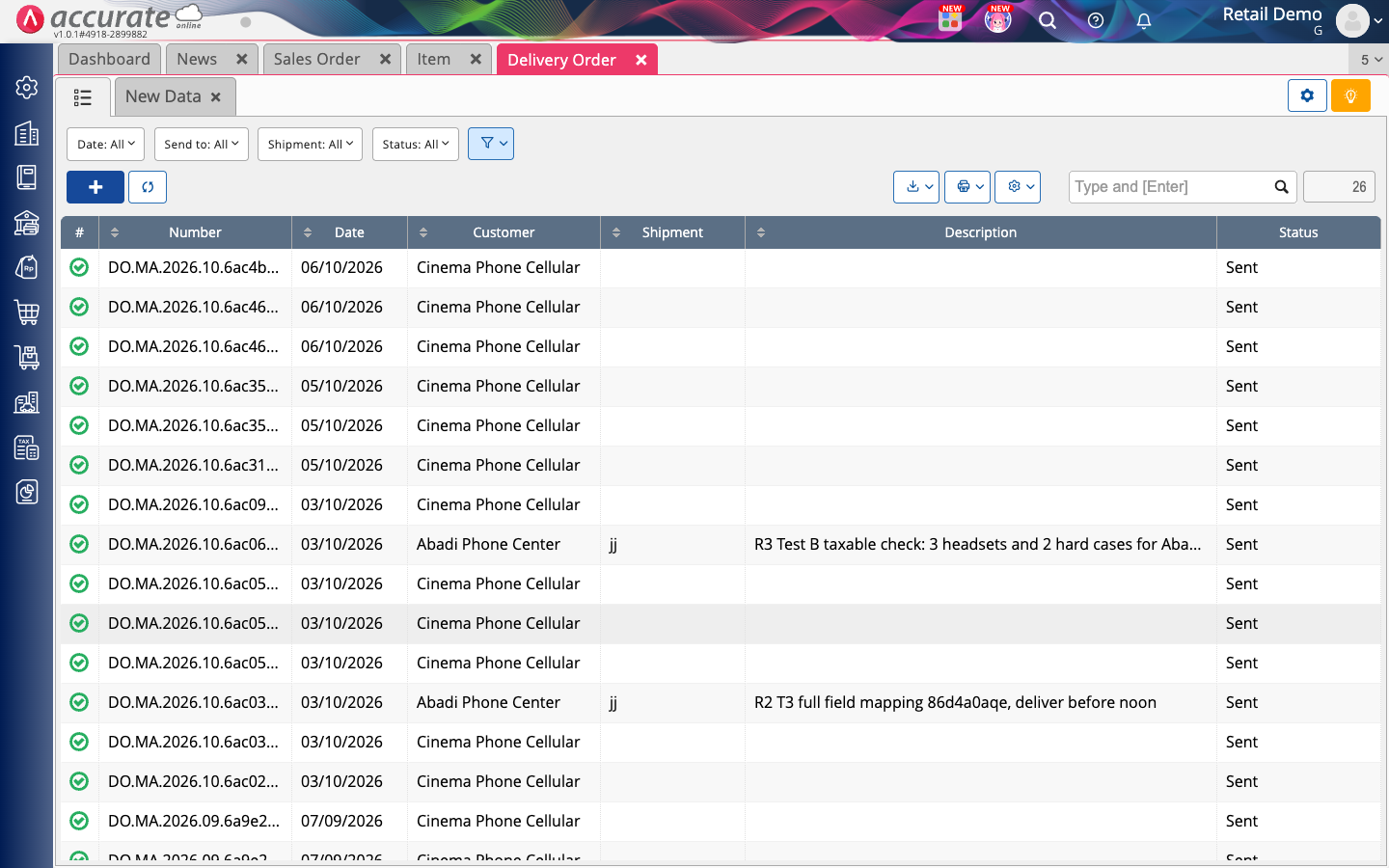Open the shopping cart Purchase icon
The height and width of the screenshot is (868, 1389).
tap(27, 312)
